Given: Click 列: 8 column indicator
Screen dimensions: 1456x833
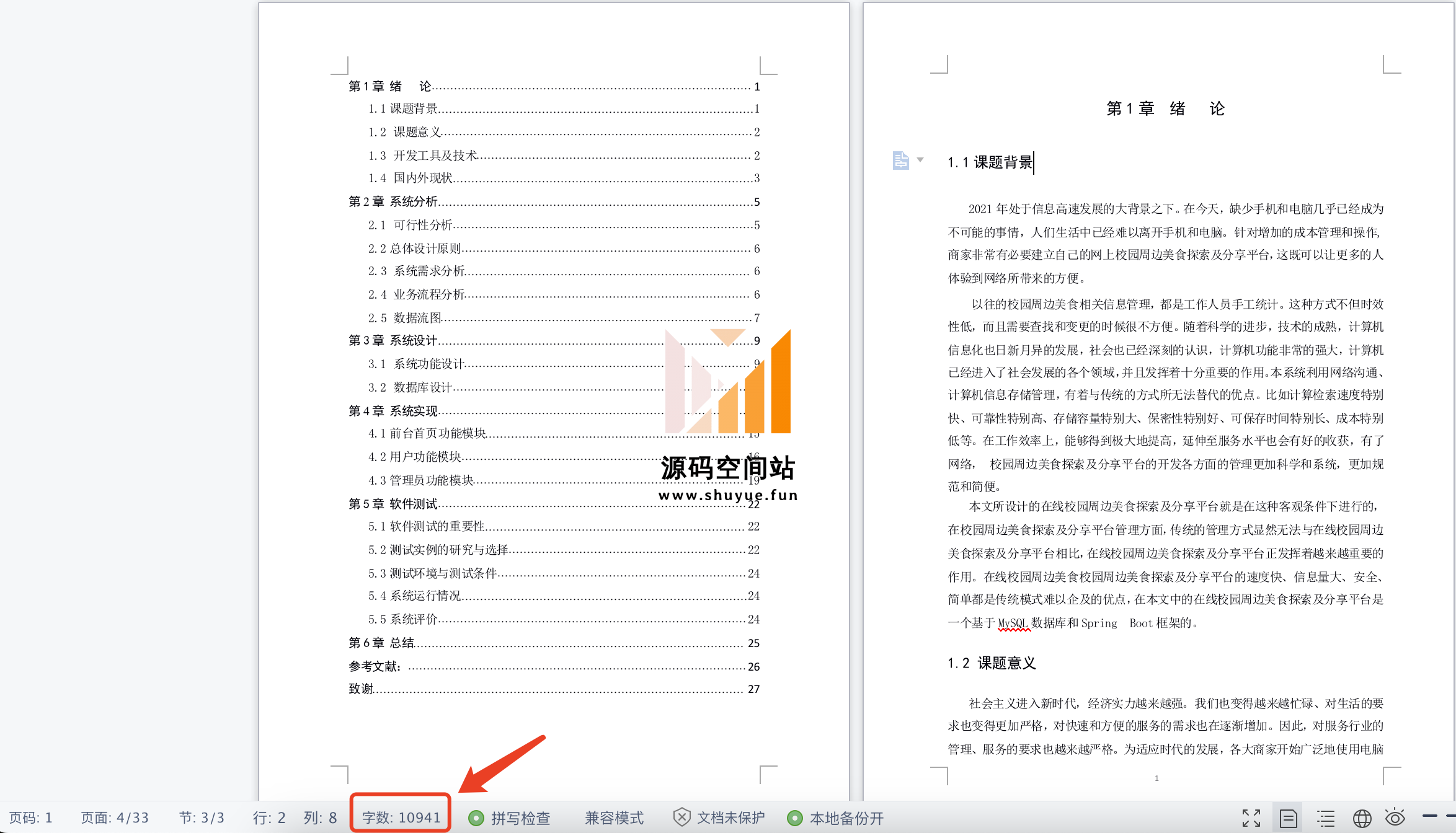Looking at the screenshot, I should coord(320,818).
